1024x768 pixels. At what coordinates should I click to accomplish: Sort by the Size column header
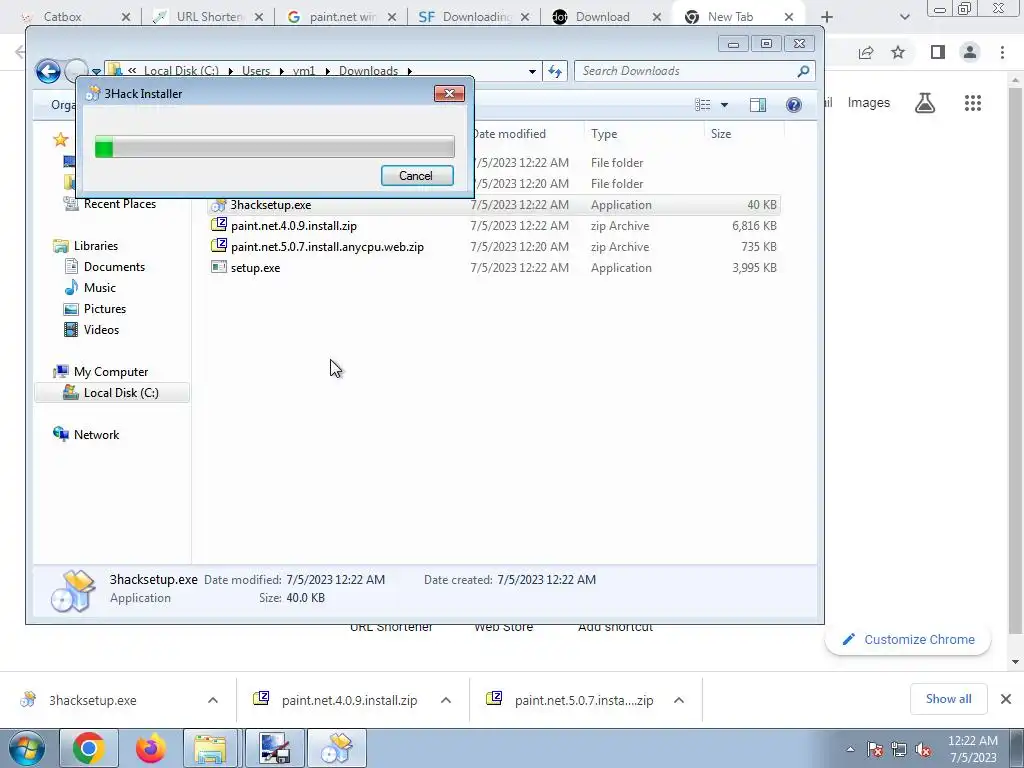click(721, 134)
